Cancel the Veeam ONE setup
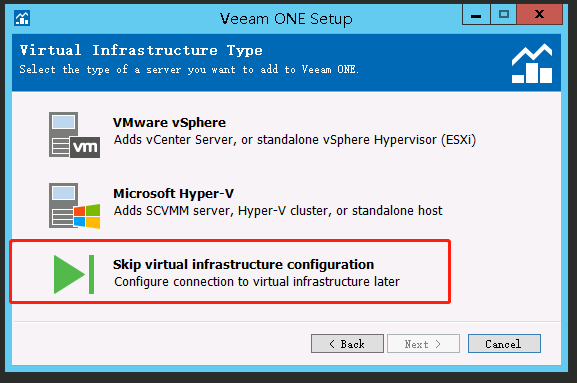 (x=504, y=344)
